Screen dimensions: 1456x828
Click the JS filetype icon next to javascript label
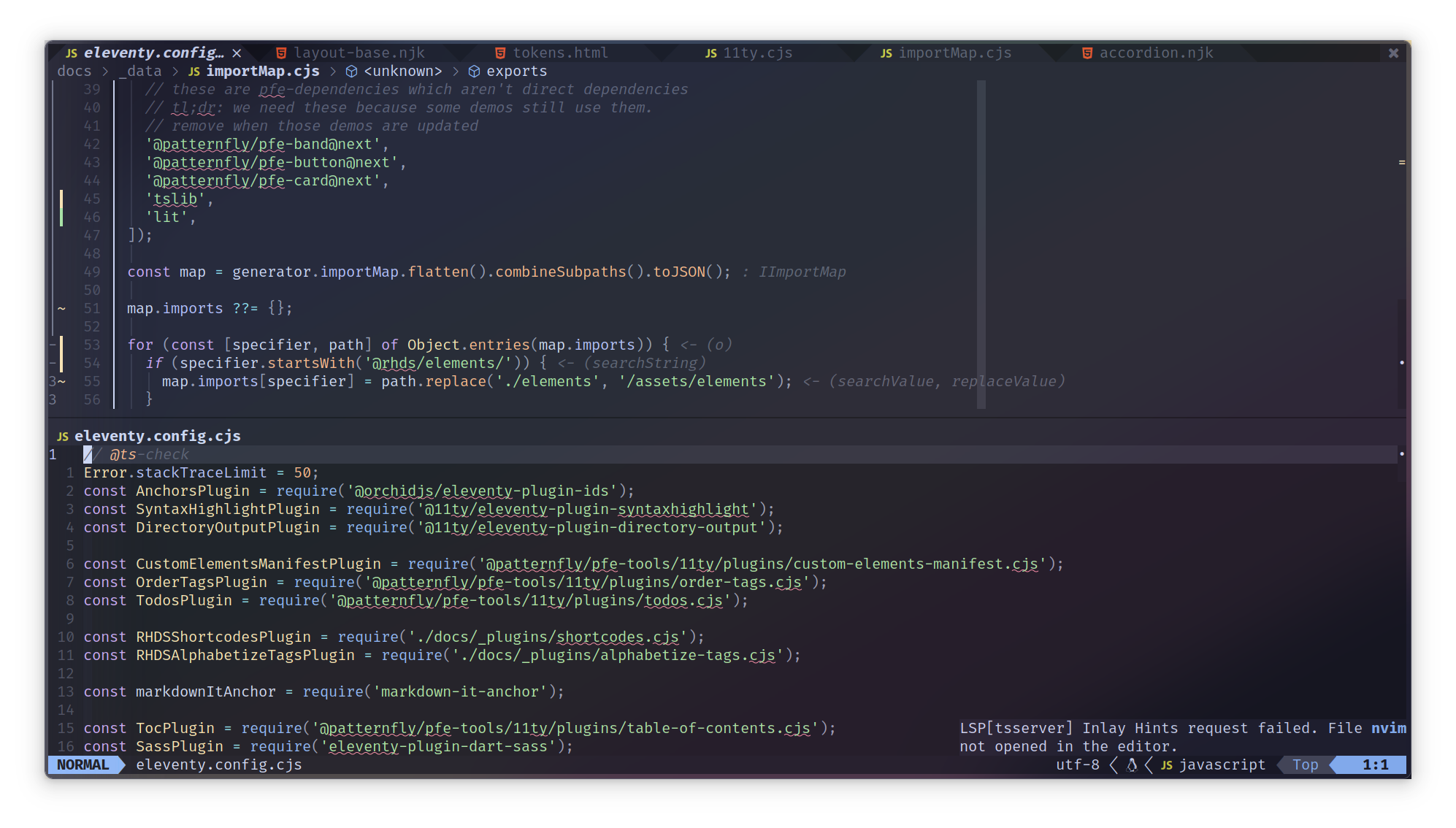1166,764
